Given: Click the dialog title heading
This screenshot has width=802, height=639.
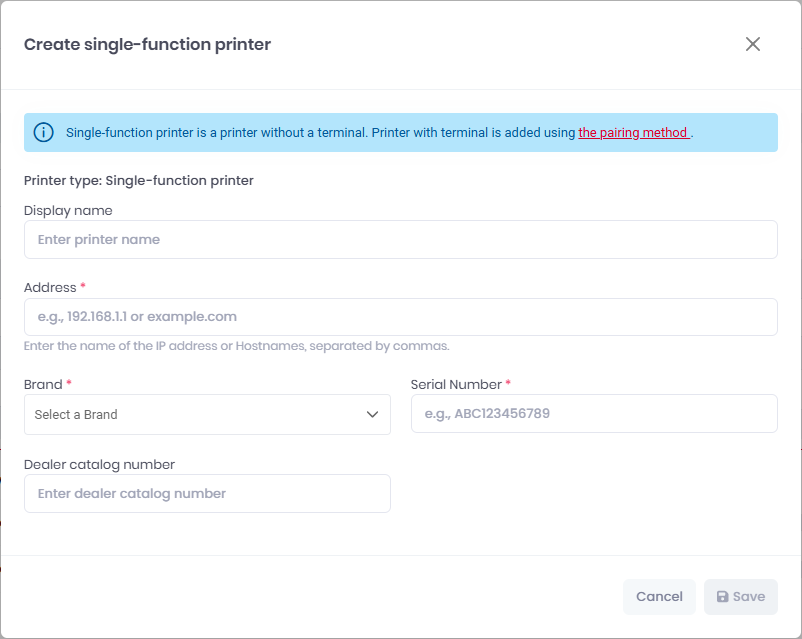Looking at the screenshot, I should [147, 45].
